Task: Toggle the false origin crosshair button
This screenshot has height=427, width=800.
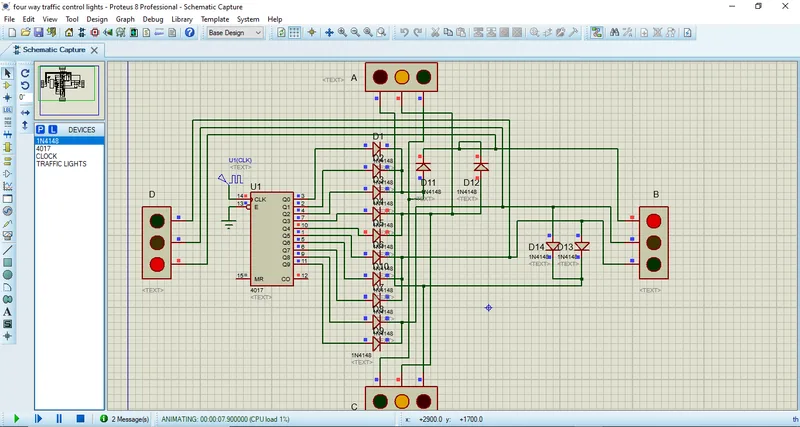Action: (x=311, y=33)
